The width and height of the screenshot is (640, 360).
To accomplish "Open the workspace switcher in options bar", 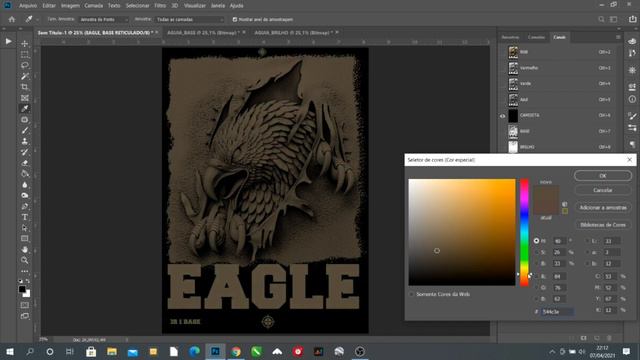I will tap(613, 19).
